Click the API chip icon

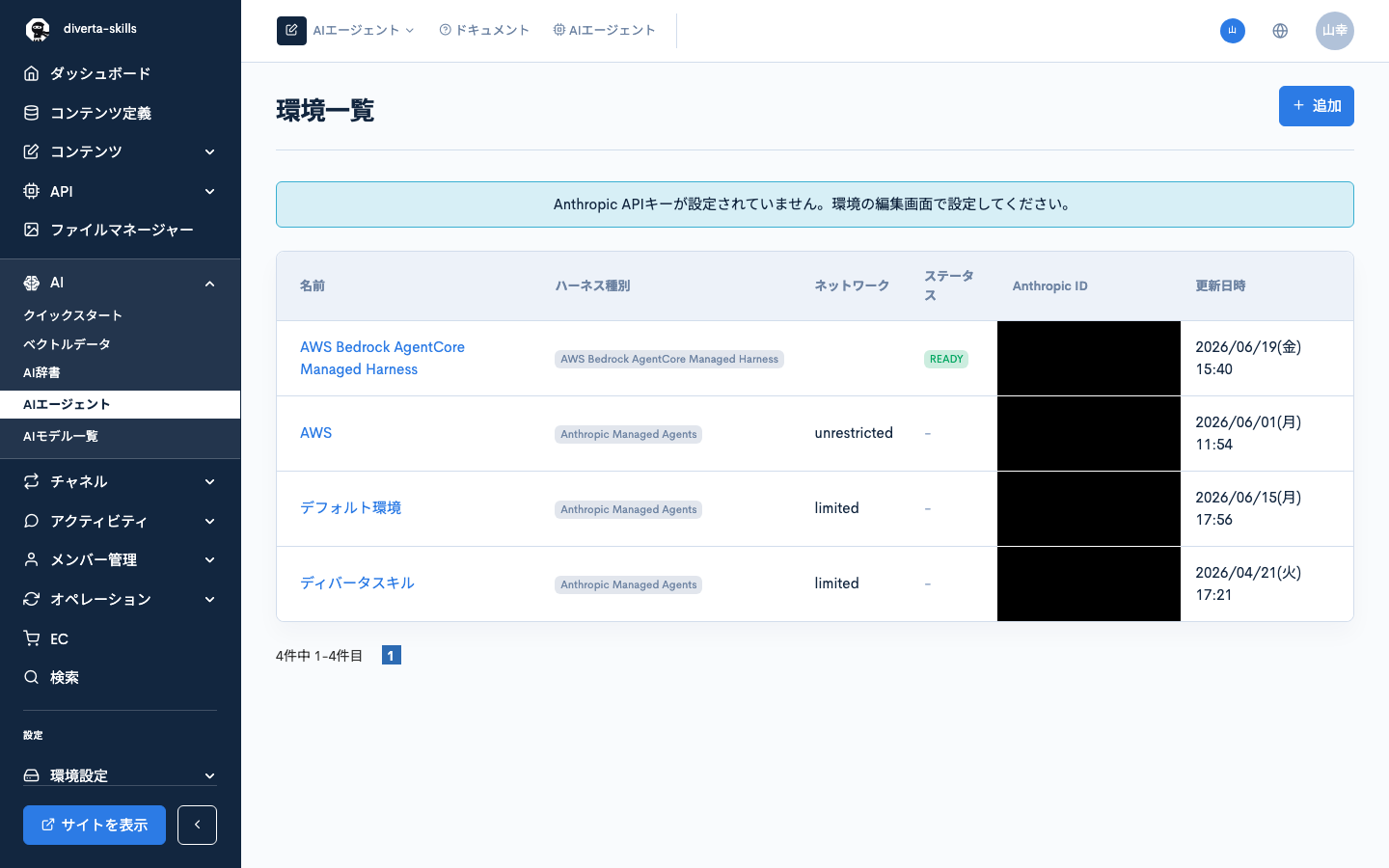point(32,191)
